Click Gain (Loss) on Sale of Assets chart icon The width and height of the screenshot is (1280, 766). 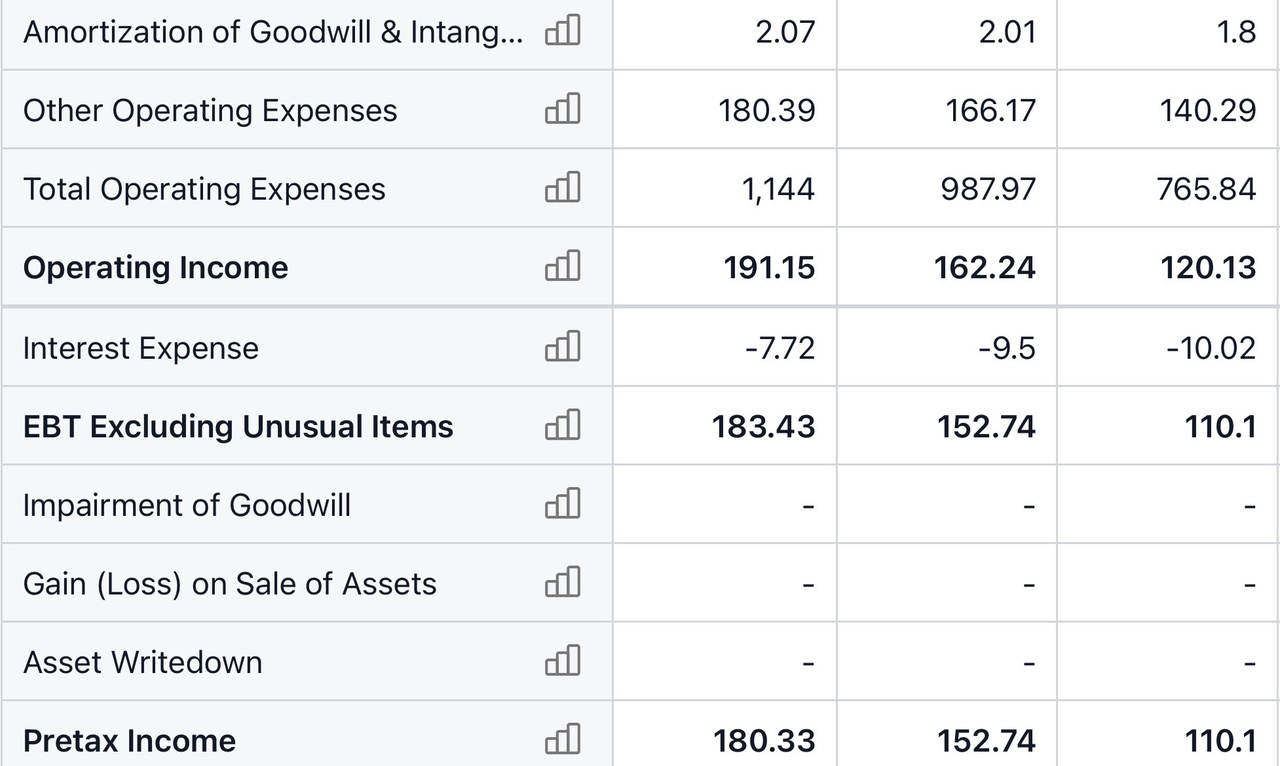pyautogui.click(x=562, y=583)
